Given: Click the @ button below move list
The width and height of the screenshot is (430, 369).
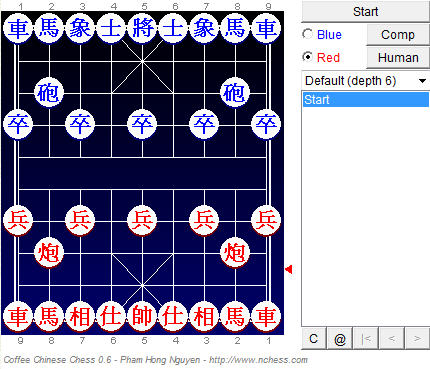Looking at the screenshot, I should [x=340, y=339].
